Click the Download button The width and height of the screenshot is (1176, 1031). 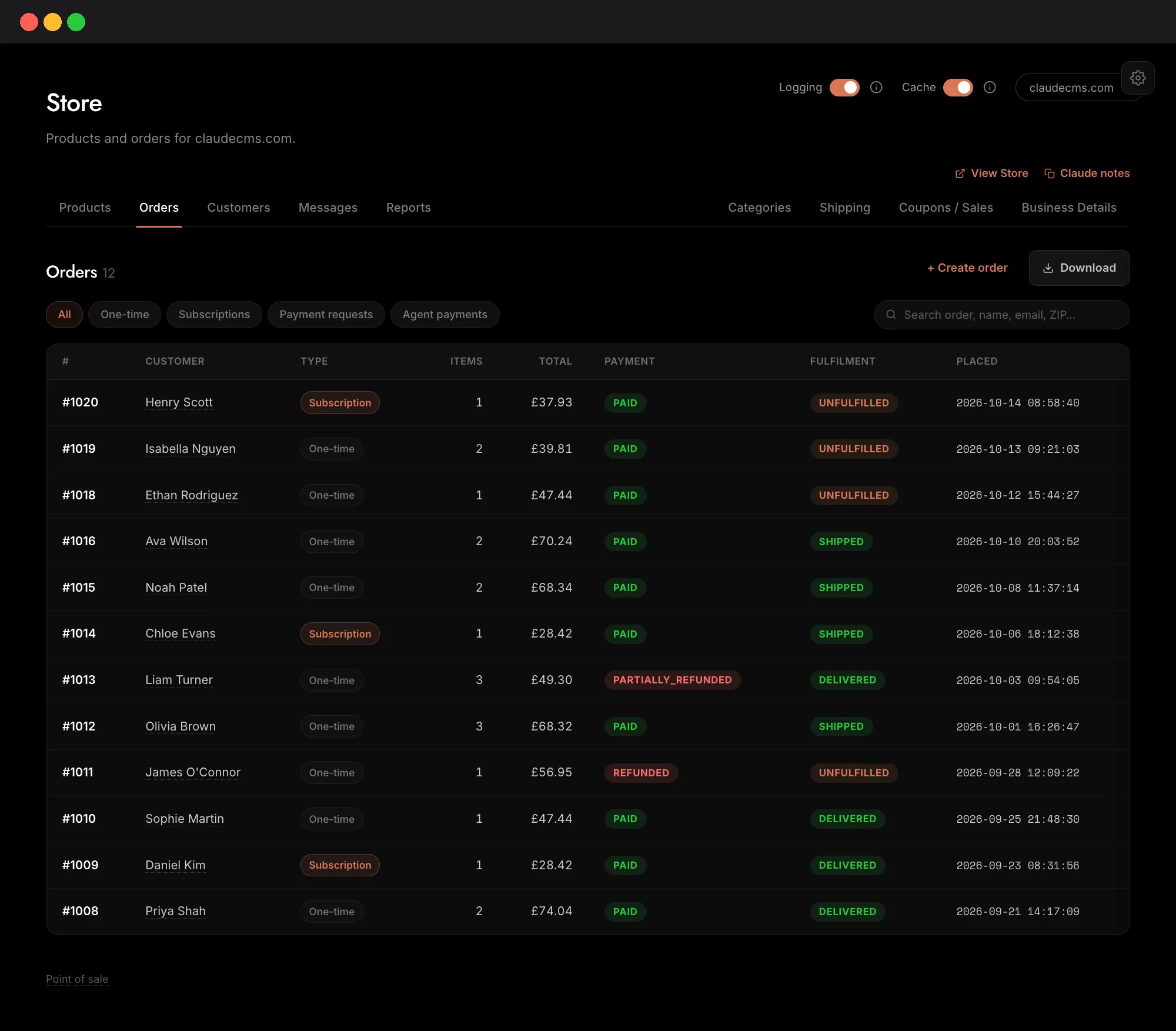pyautogui.click(x=1079, y=268)
